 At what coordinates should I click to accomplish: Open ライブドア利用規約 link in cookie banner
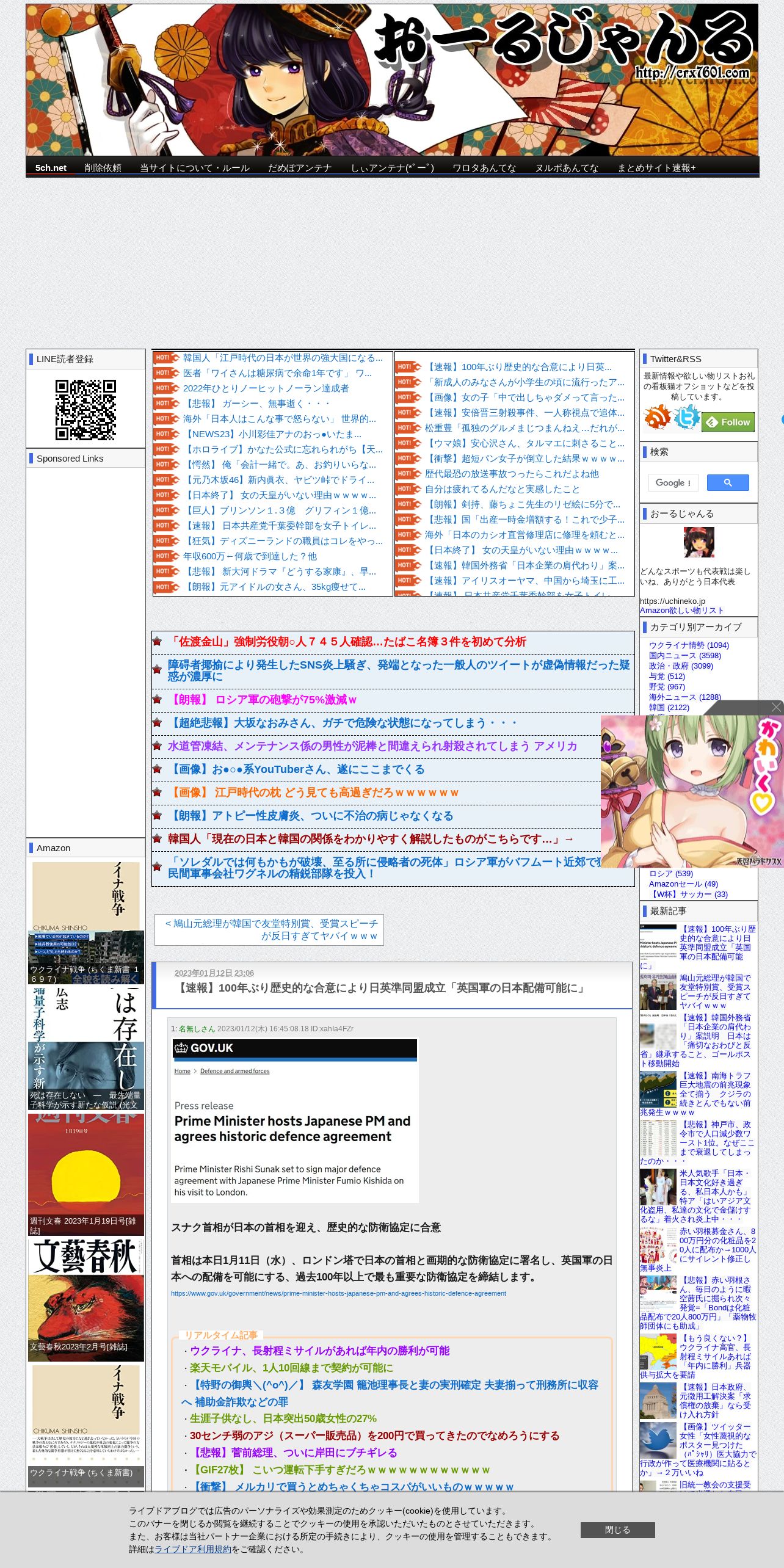(x=193, y=1549)
